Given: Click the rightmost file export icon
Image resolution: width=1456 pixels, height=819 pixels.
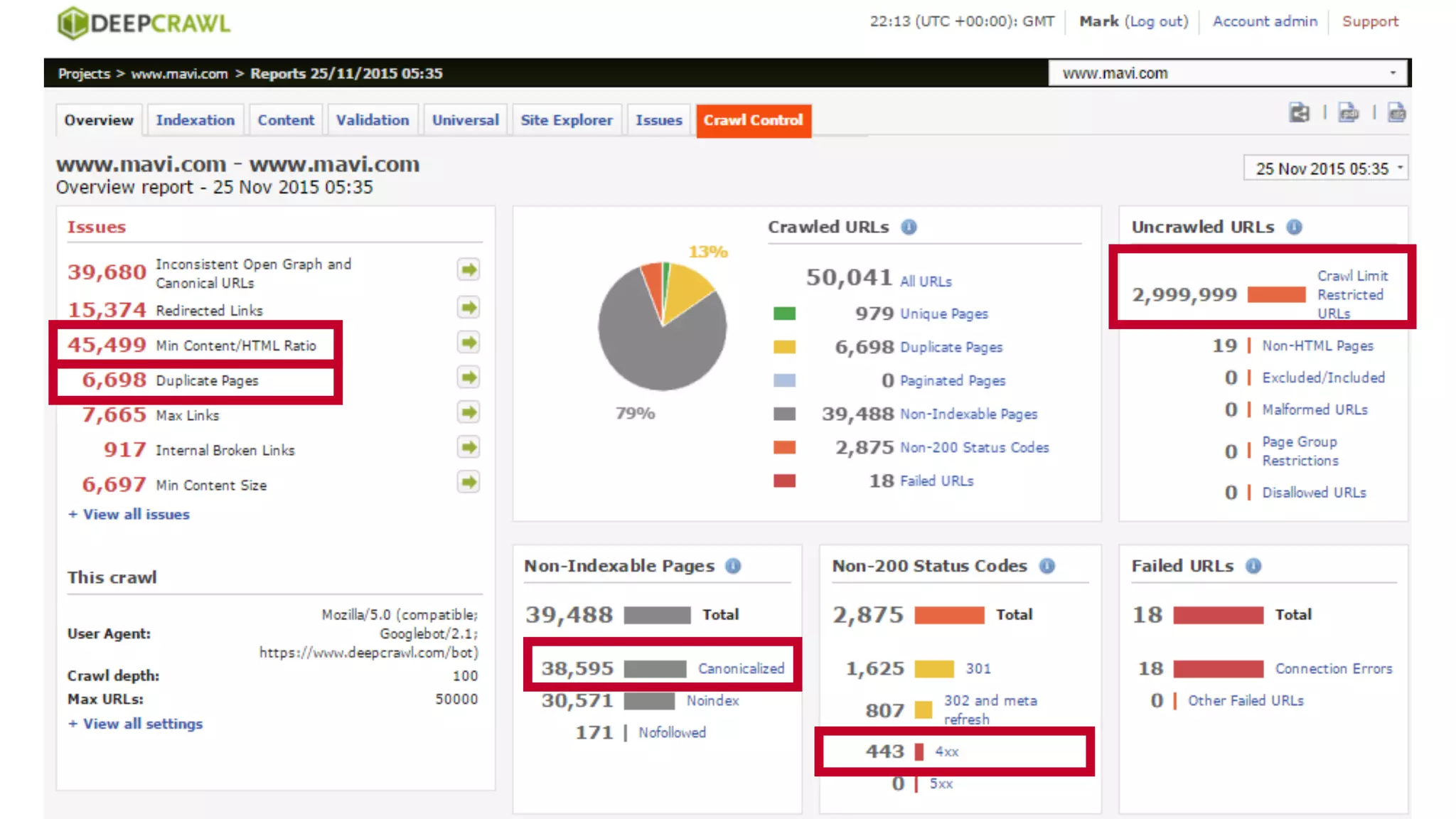Looking at the screenshot, I should coord(1396,113).
